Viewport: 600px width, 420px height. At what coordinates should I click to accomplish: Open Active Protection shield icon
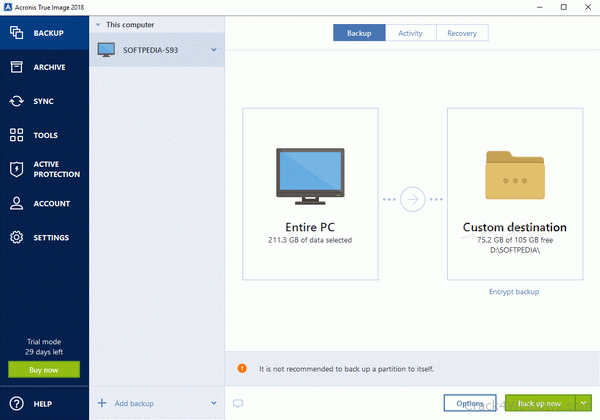click(x=16, y=169)
